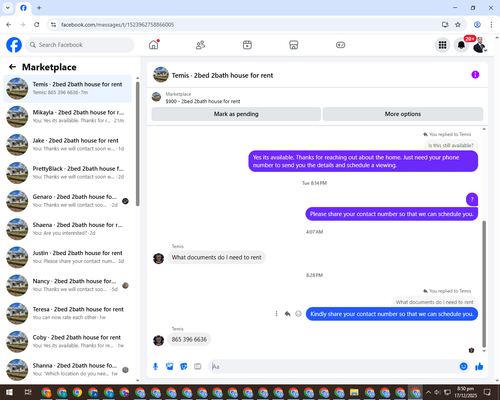
Task: Open conversation information purple icon
Action: click(475, 75)
